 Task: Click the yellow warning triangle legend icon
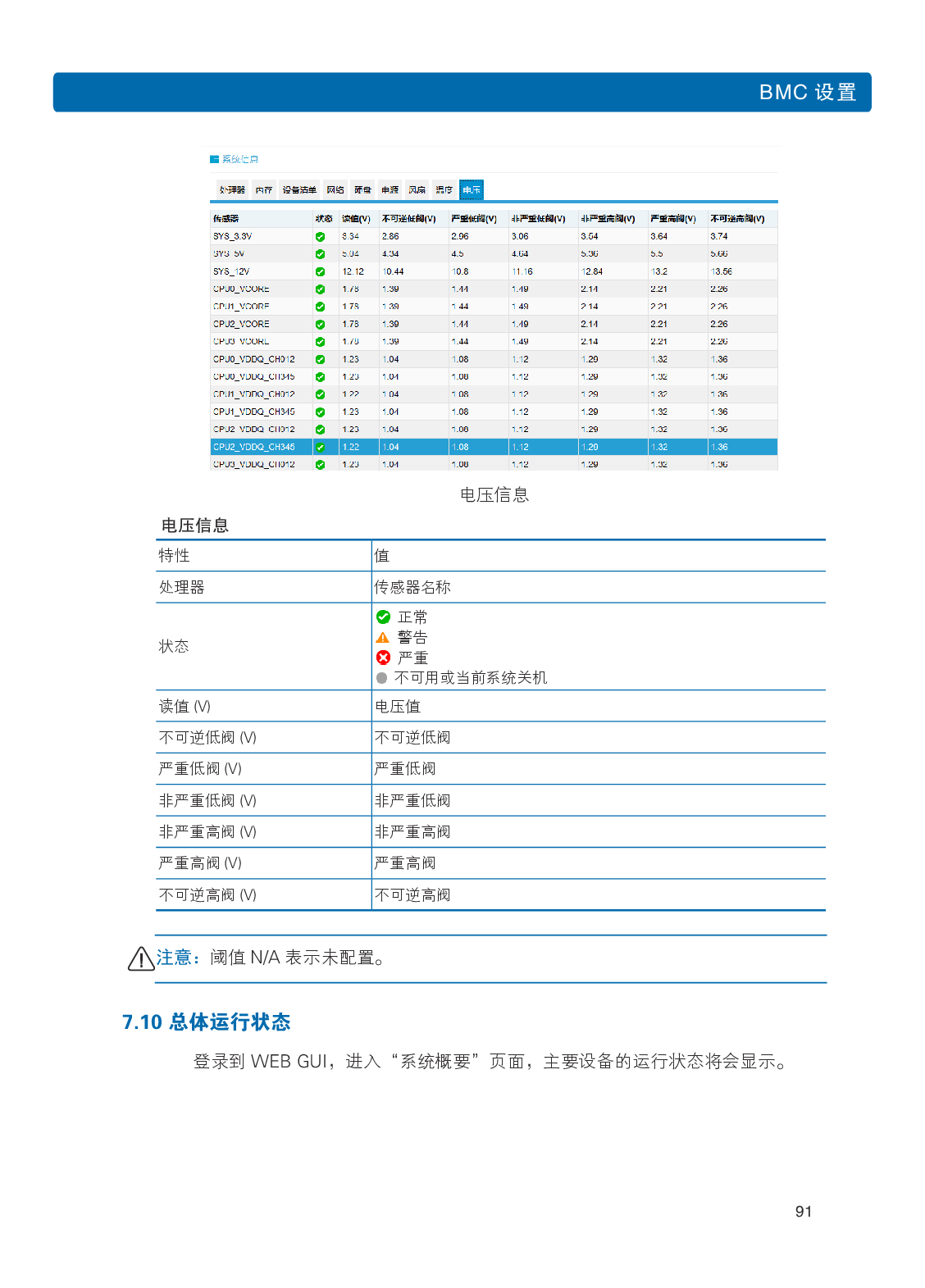click(x=383, y=637)
